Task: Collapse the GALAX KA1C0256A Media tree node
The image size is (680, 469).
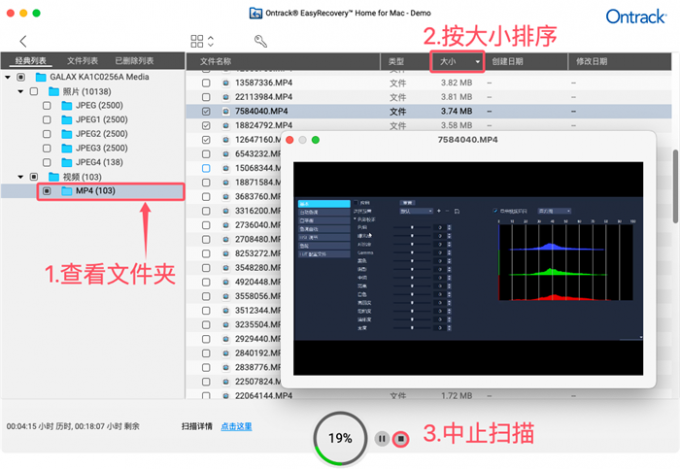Action: click(8, 77)
